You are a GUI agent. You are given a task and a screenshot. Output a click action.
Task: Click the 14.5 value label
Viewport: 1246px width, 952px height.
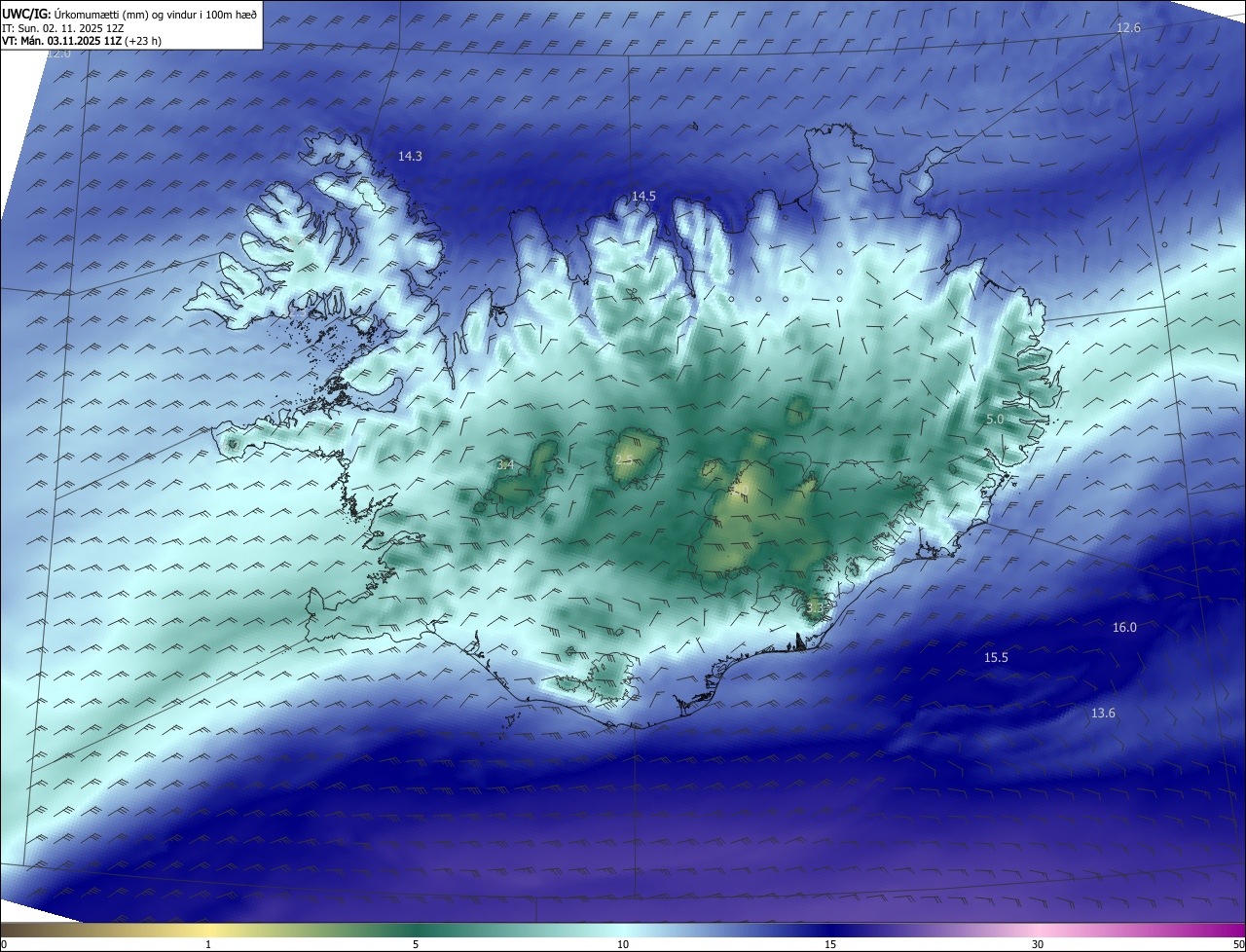tap(643, 196)
